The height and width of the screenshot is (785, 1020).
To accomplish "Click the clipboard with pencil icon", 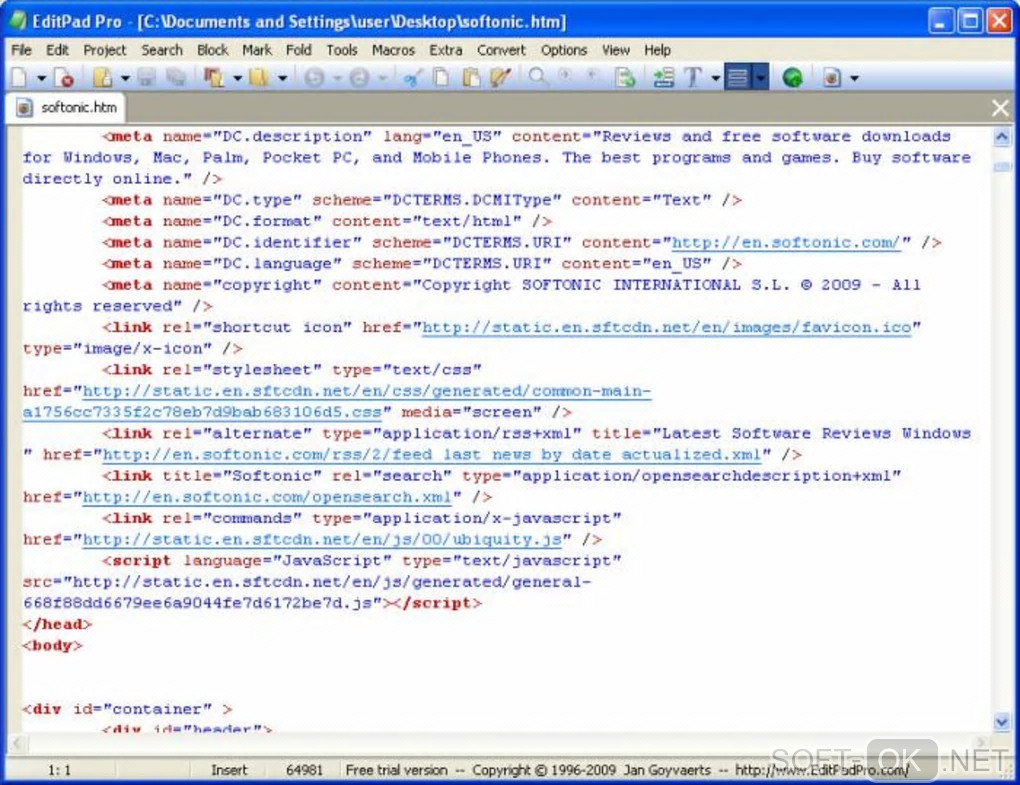I will click(500, 78).
